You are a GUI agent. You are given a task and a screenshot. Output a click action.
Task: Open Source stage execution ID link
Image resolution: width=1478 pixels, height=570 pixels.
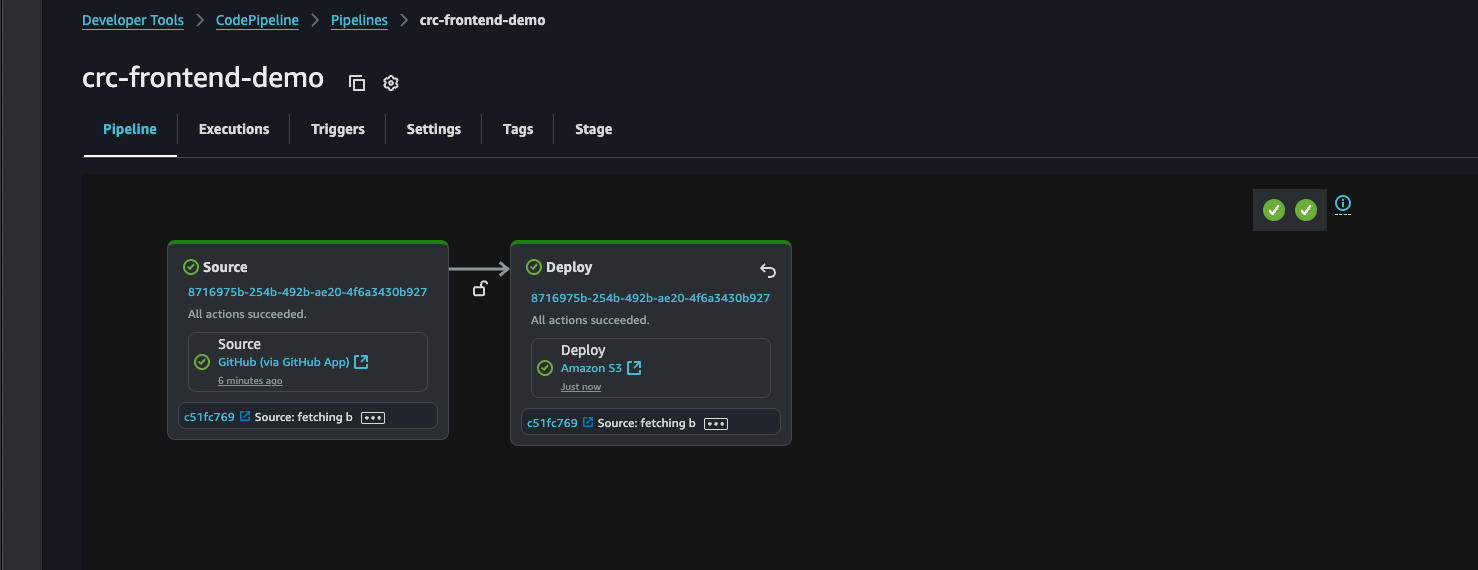[x=307, y=292]
